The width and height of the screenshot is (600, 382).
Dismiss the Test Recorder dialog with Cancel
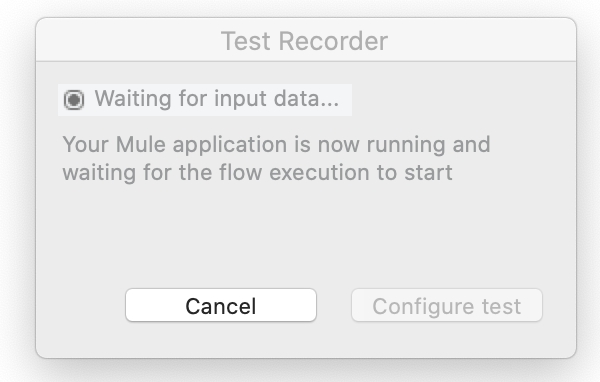click(221, 305)
